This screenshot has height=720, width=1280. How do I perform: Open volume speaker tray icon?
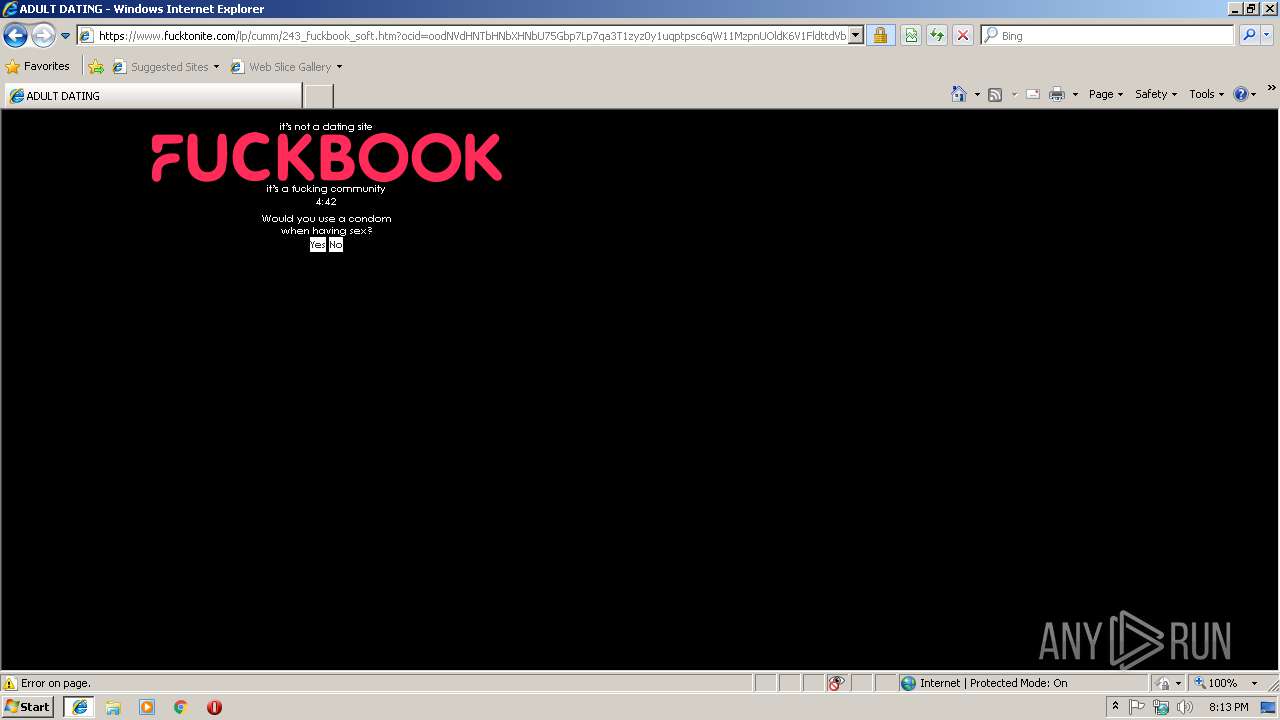(x=1185, y=707)
